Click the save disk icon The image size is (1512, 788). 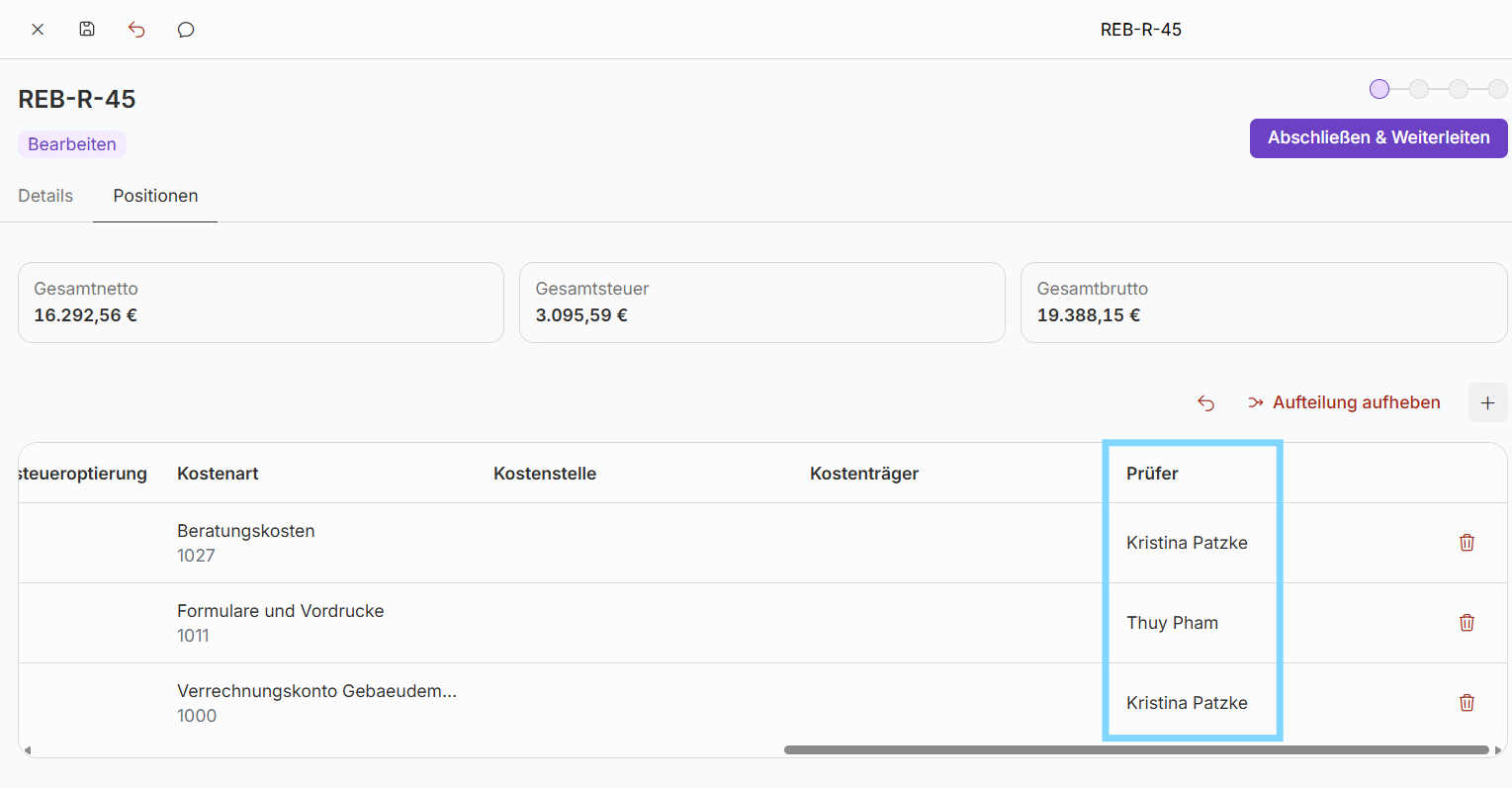click(x=87, y=30)
